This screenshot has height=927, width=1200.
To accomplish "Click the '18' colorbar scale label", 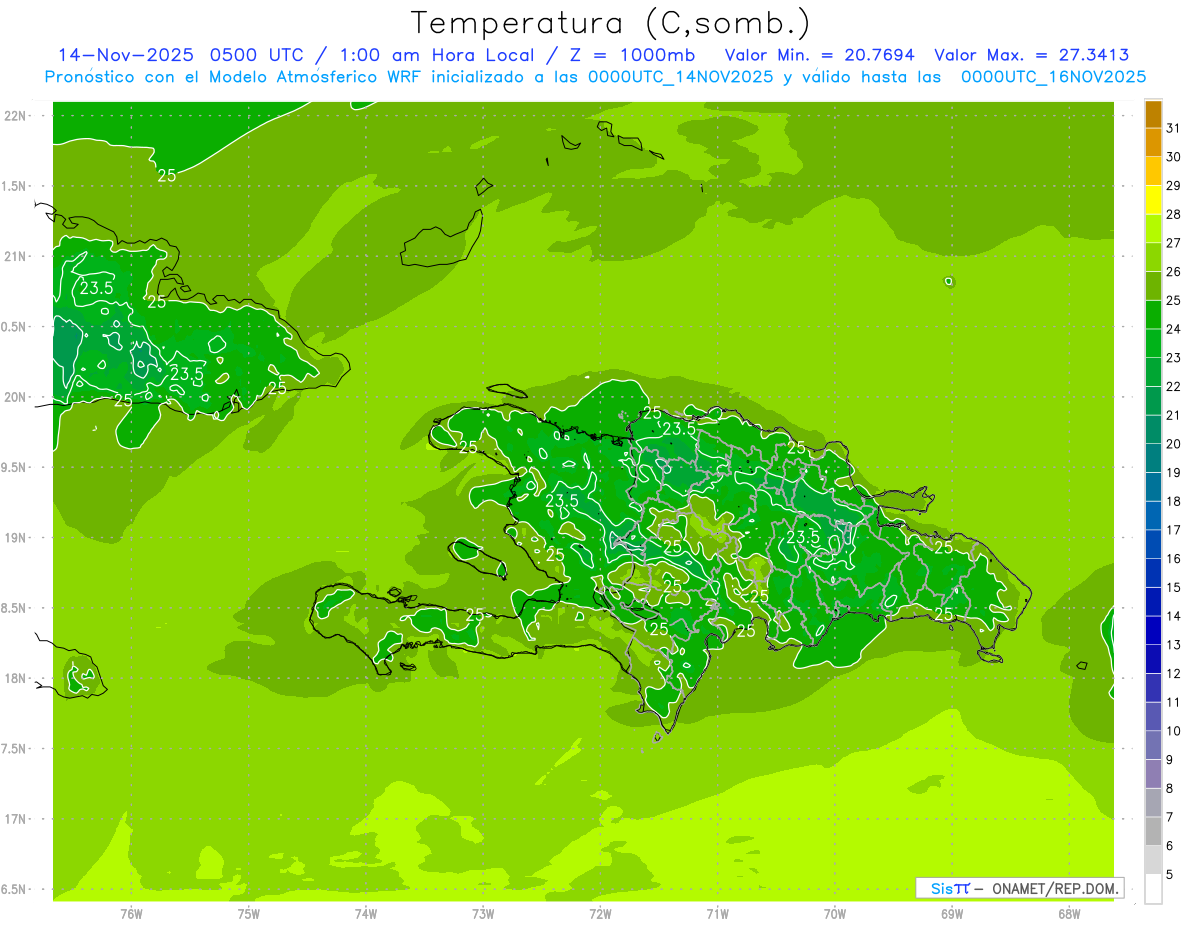I will click(1174, 502).
